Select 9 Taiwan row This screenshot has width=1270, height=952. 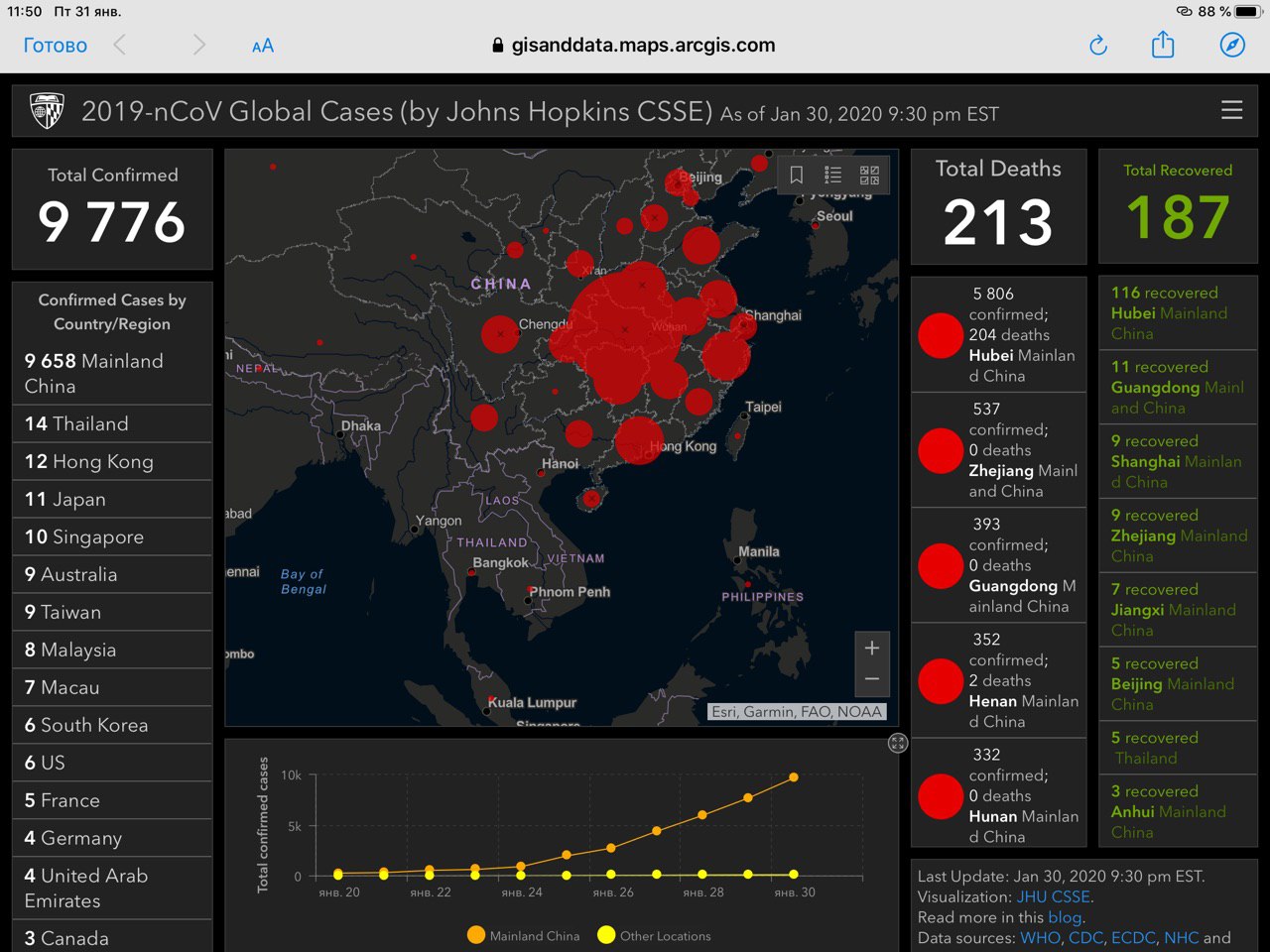112,612
